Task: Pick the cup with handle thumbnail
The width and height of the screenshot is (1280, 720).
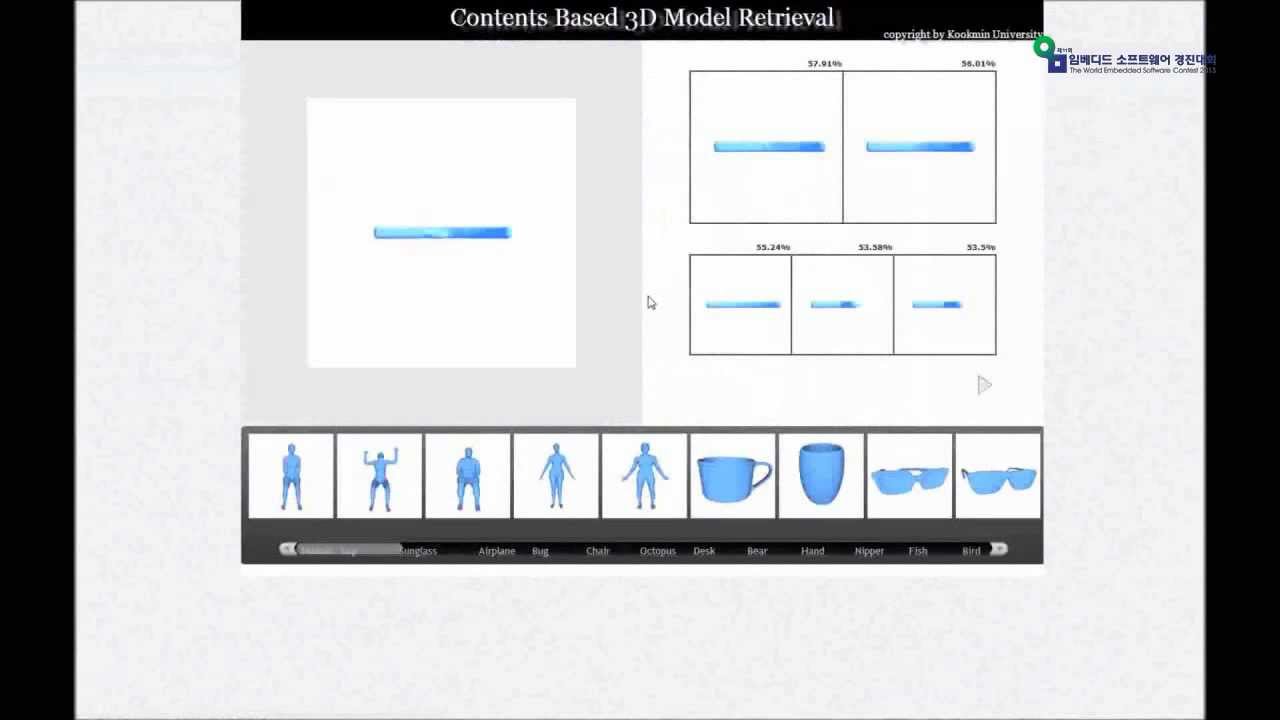Action: point(732,476)
